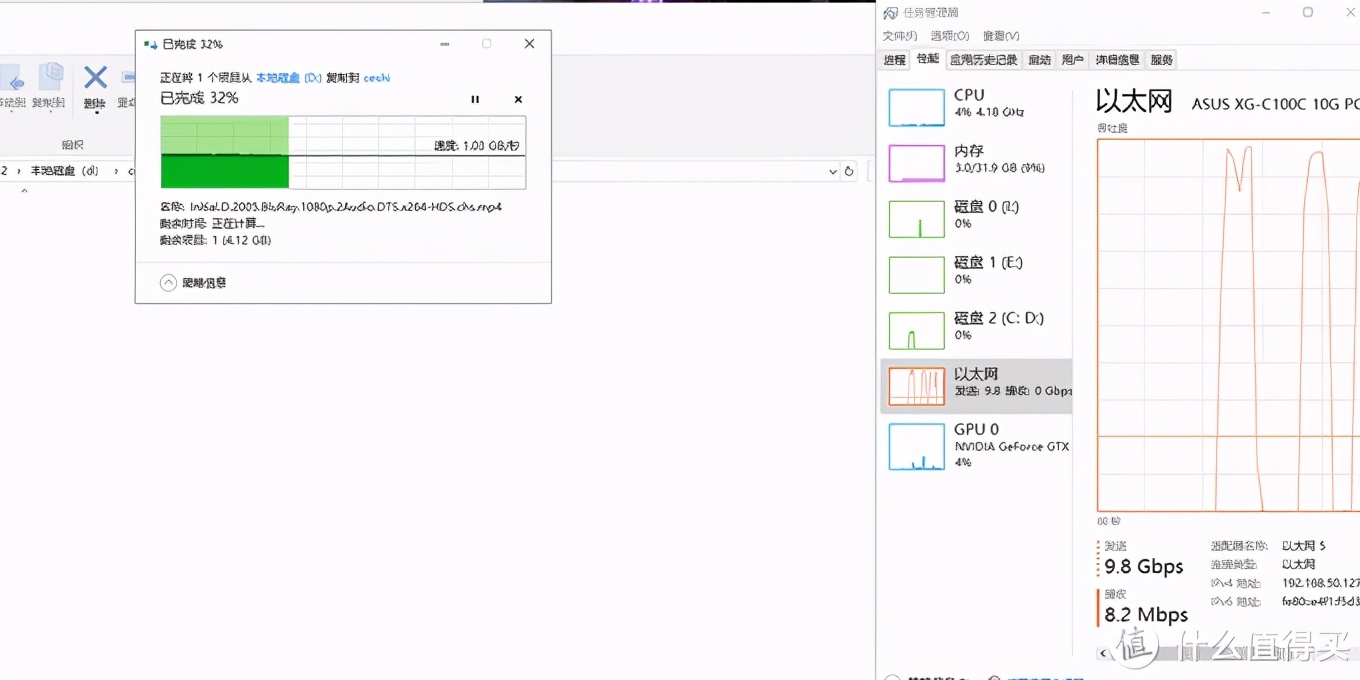This screenshot has height=680, width=1360.
Task: Maximize the Task Manager window
Action: [x=1308, y=12]
